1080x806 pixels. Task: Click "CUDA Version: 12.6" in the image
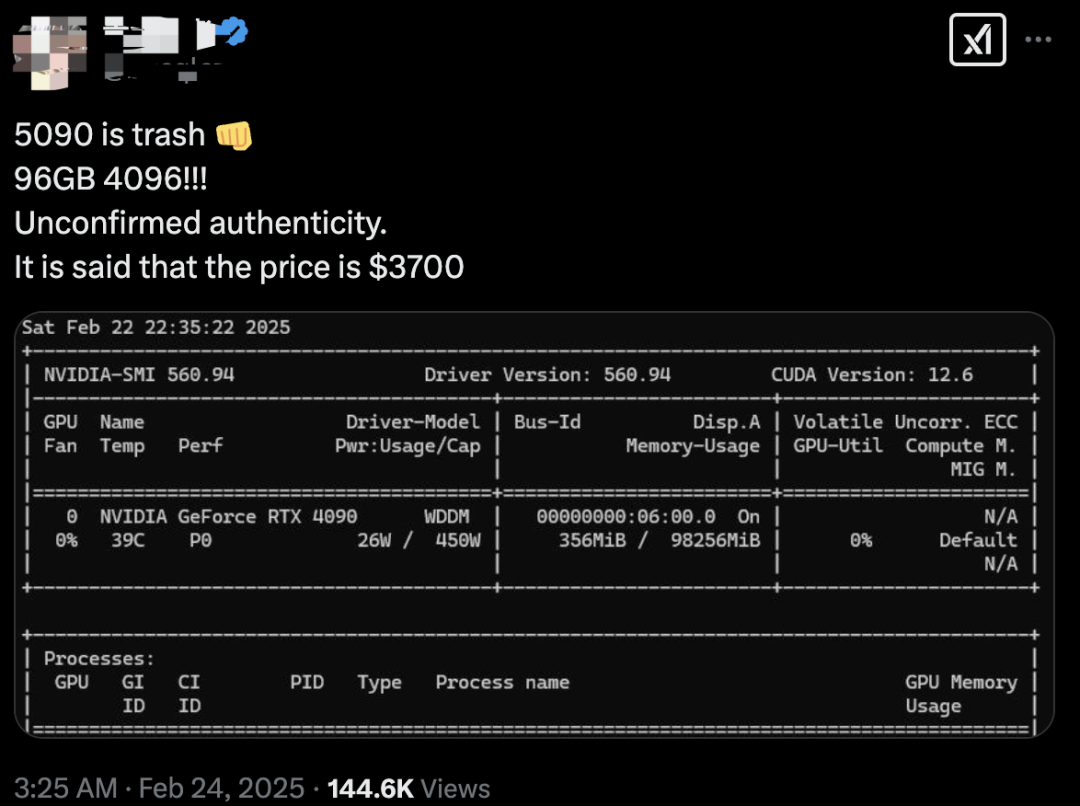coord(871,375)
